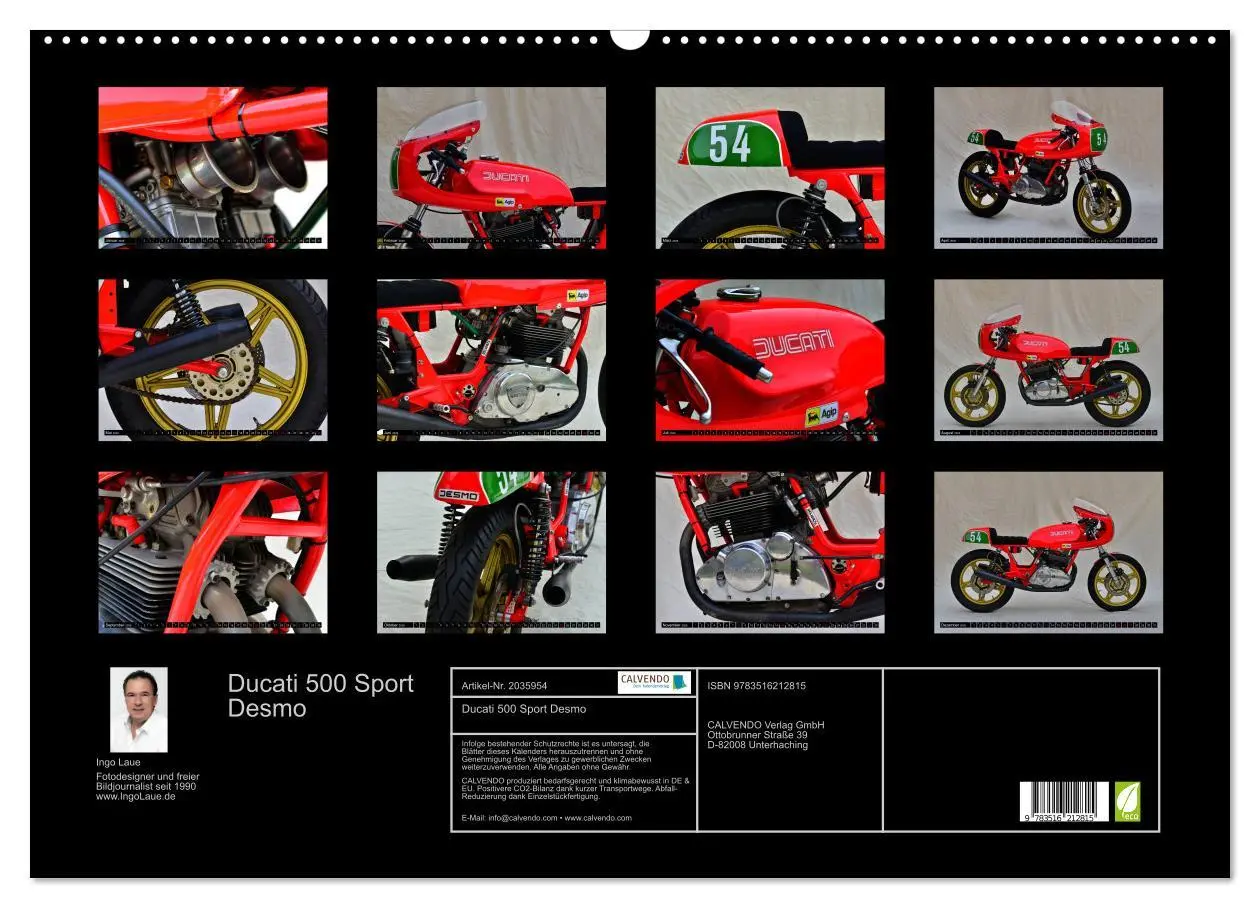
Task: Open the engine under red frame photo, middle row
Action: pos(491,360)
